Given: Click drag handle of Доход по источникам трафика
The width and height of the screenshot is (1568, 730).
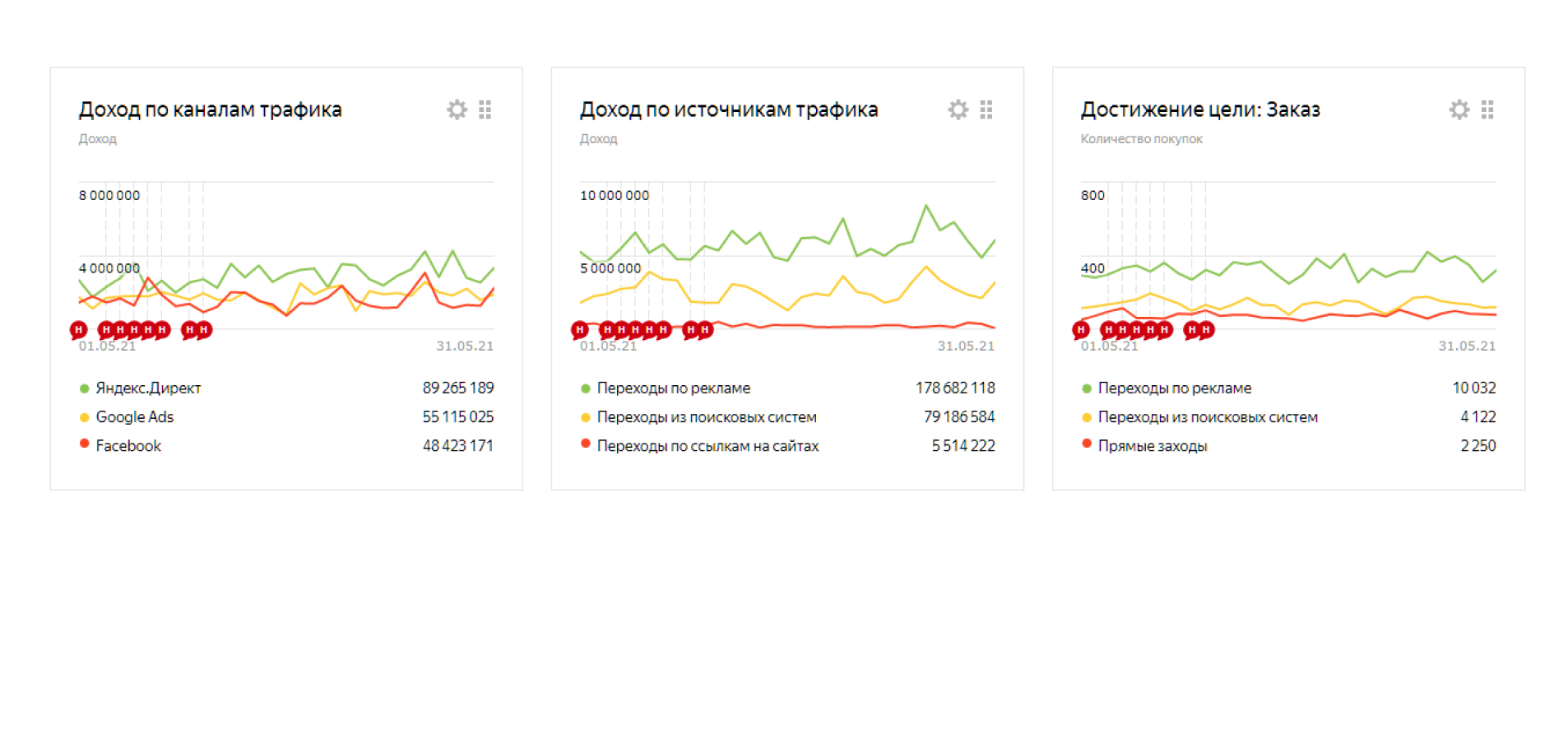Looking at the screenshot, I should tap(986, 109).
